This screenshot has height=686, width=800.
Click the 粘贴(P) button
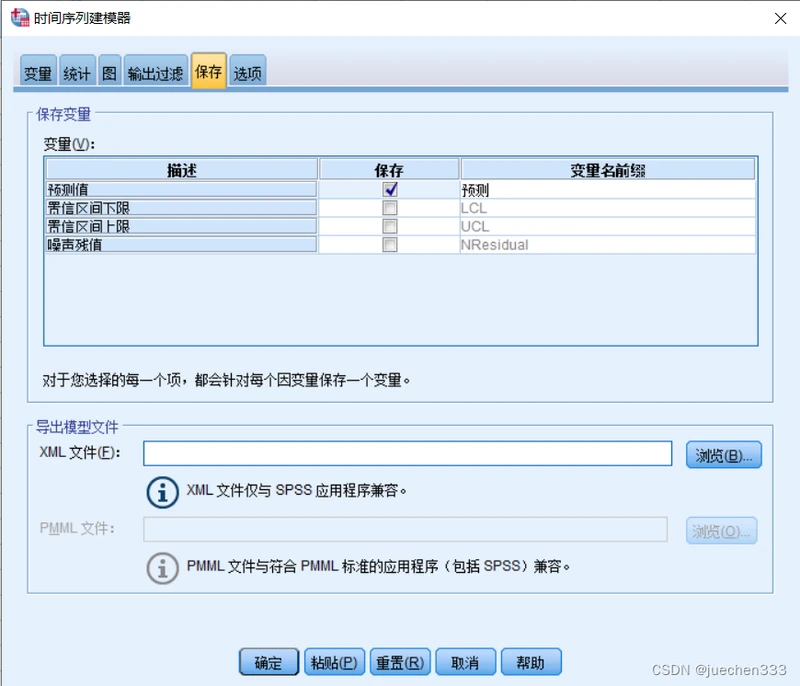click(x=334, y=662)
